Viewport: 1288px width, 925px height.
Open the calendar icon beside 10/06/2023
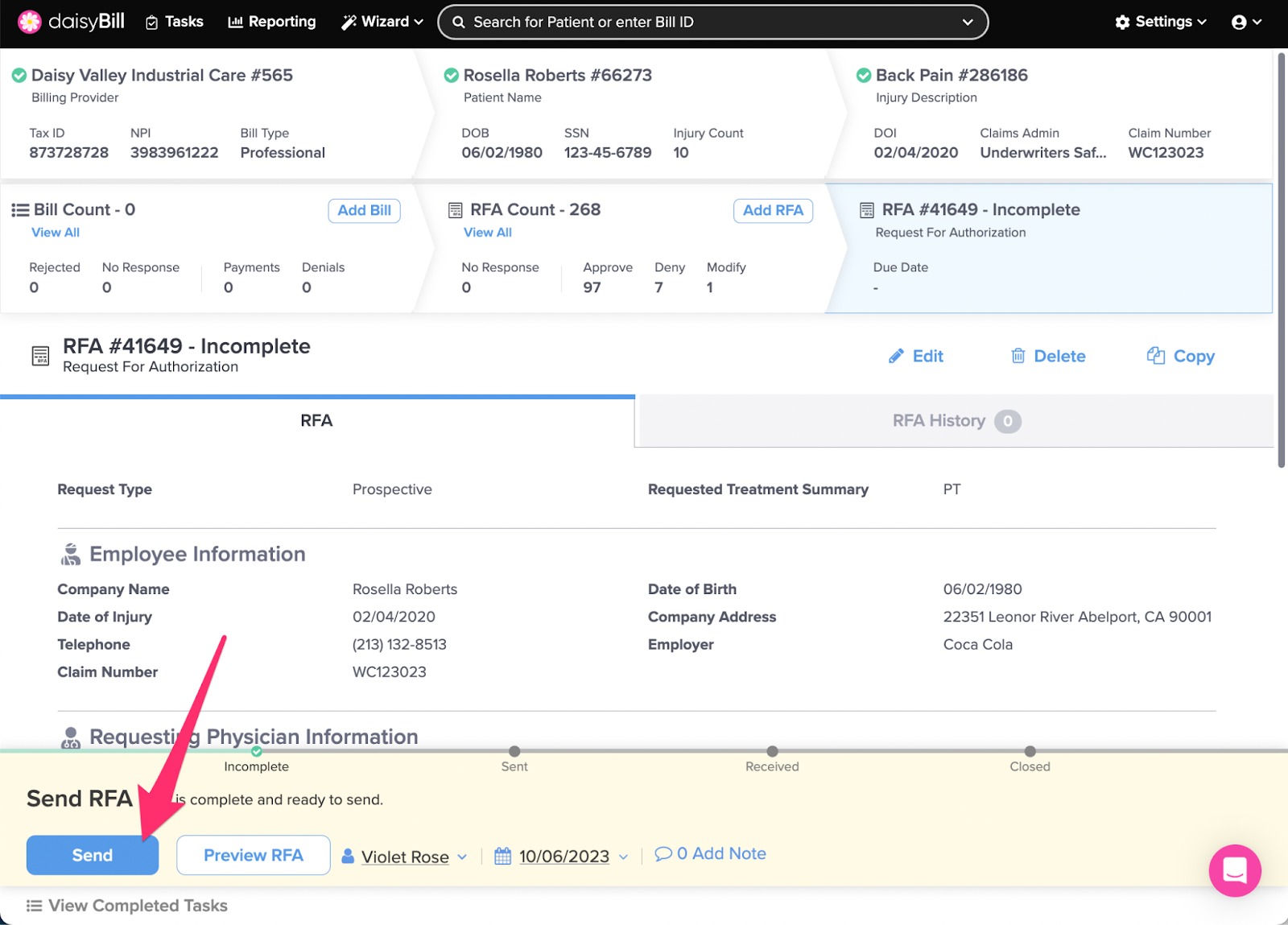[502, 856]
